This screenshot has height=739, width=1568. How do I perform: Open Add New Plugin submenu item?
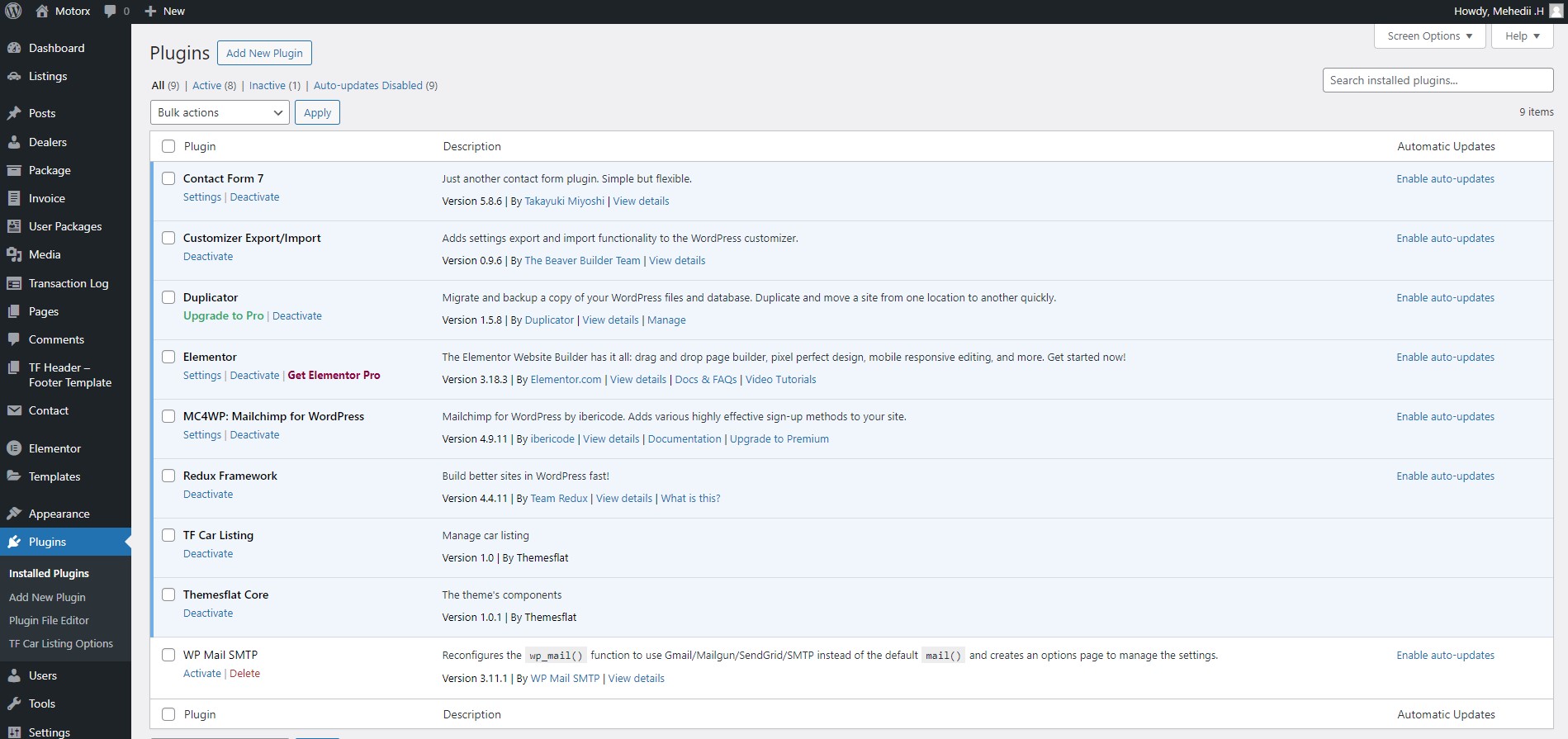click(x=47, y=597)
